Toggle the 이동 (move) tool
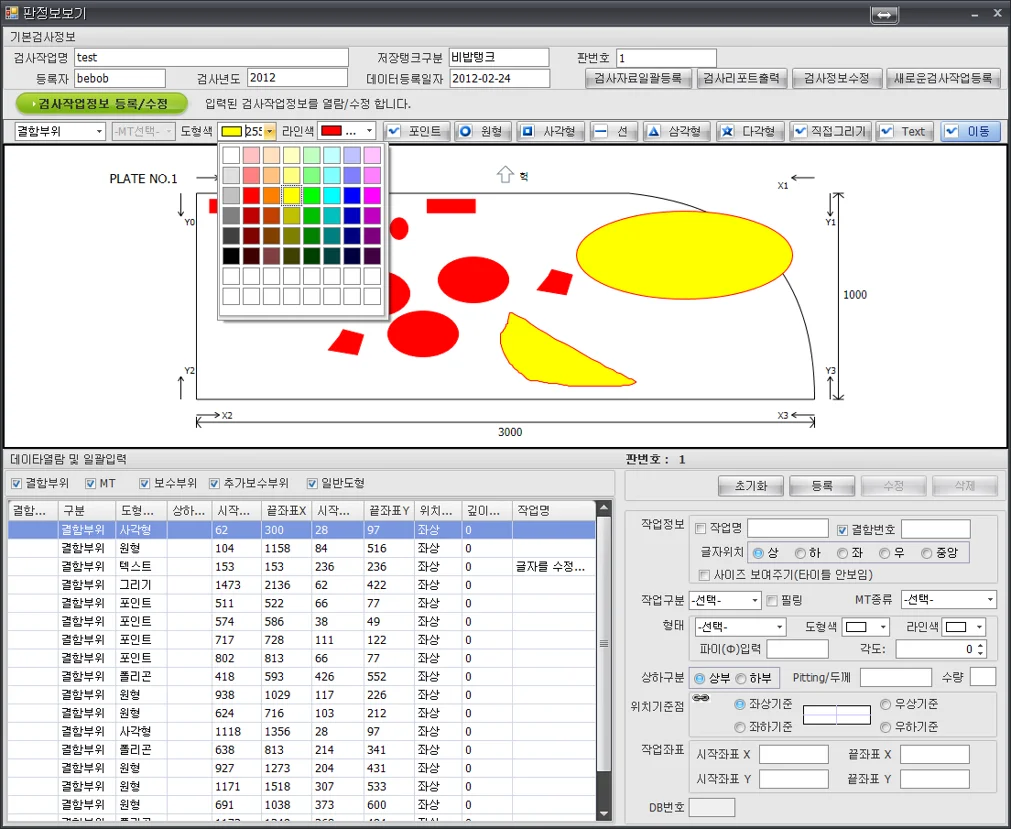The width and height of the screenshot is (1011, 829). click(x=970, y=131)
